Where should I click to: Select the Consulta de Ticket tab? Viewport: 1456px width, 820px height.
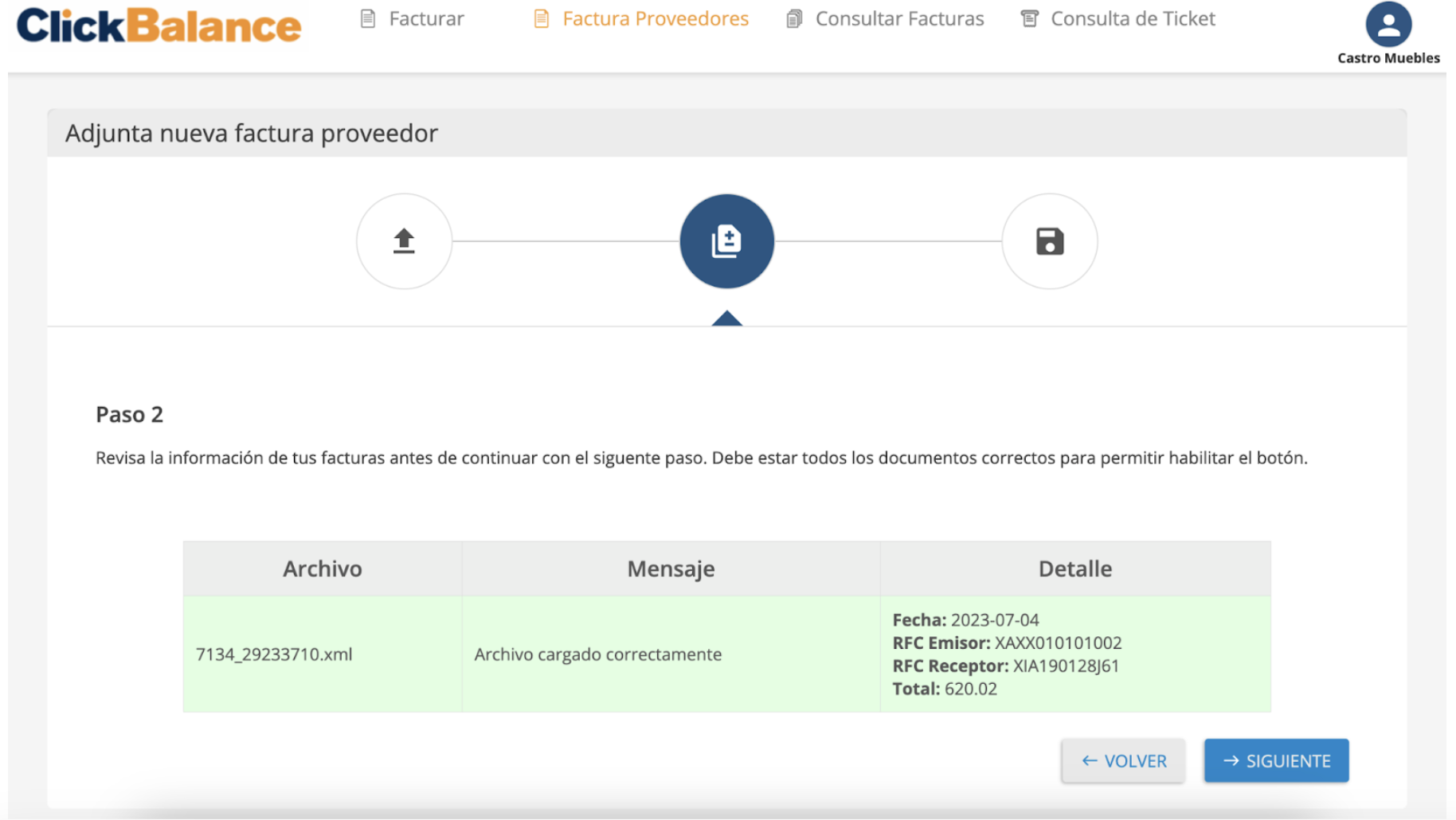1133,18
